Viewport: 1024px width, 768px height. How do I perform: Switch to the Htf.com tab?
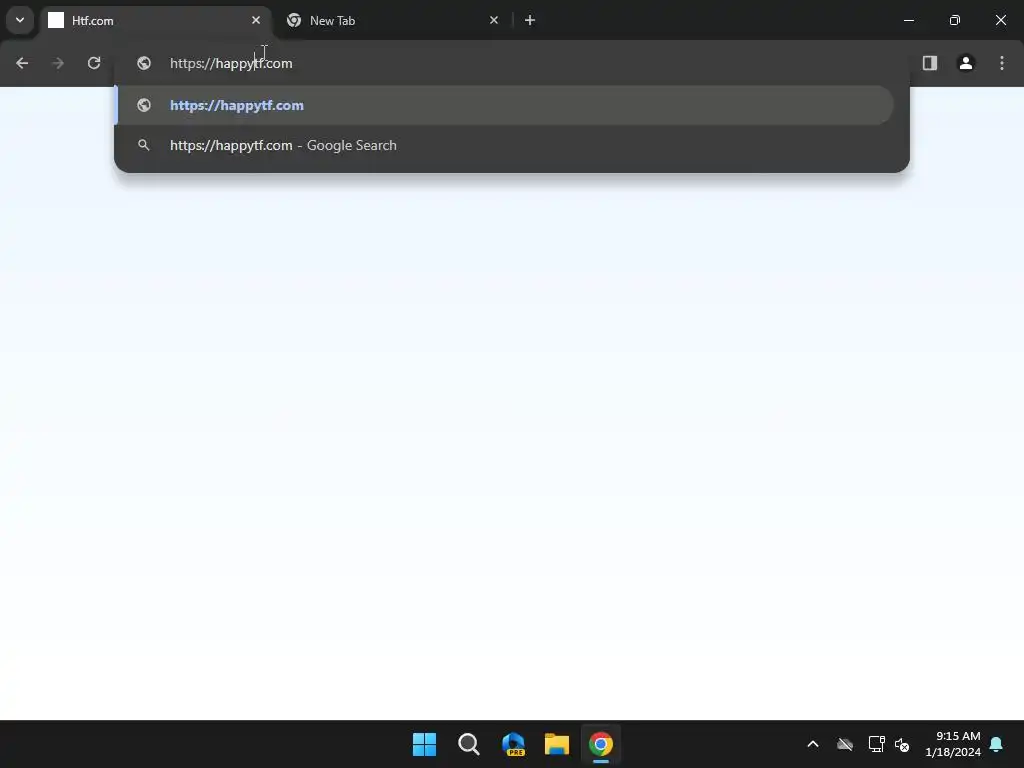pyautogui.click(x=156, y=21)
